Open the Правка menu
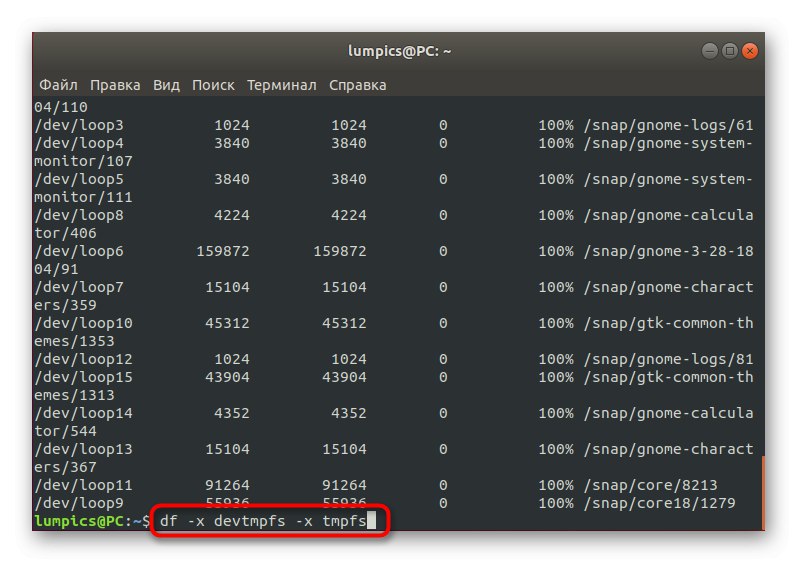The image size is (797, 563). pos(115,85)
